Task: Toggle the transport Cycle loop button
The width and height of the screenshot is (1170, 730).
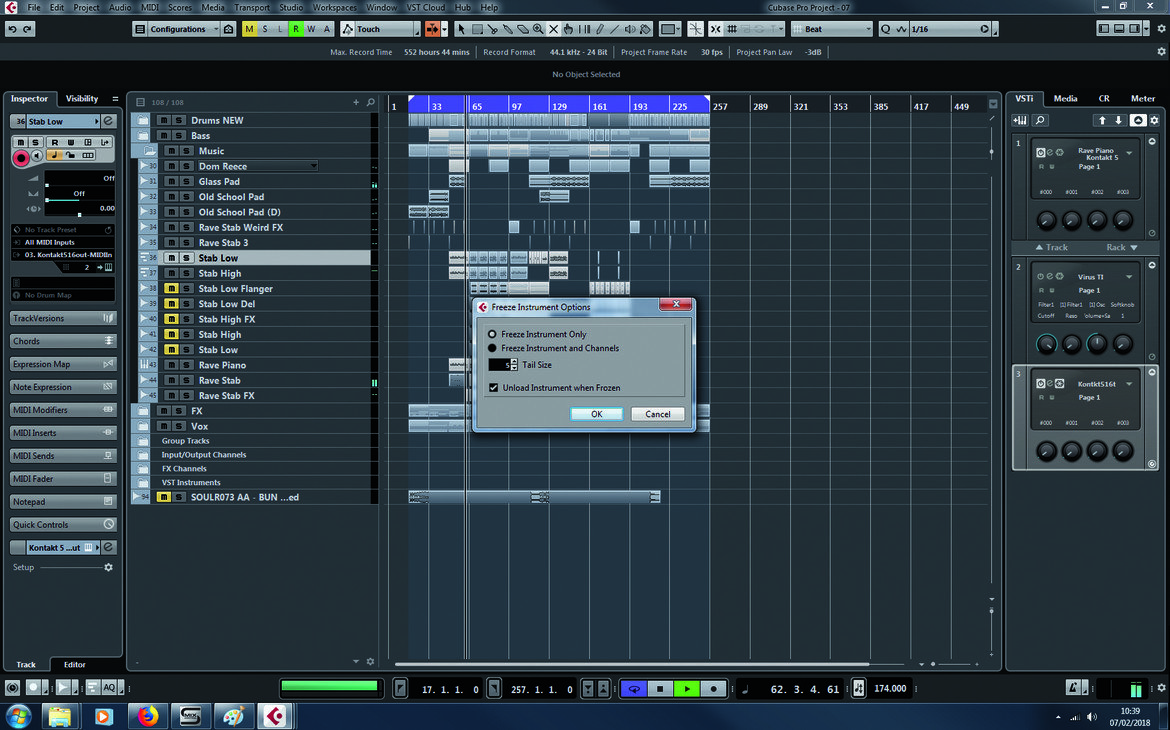Action: [634, 689]
